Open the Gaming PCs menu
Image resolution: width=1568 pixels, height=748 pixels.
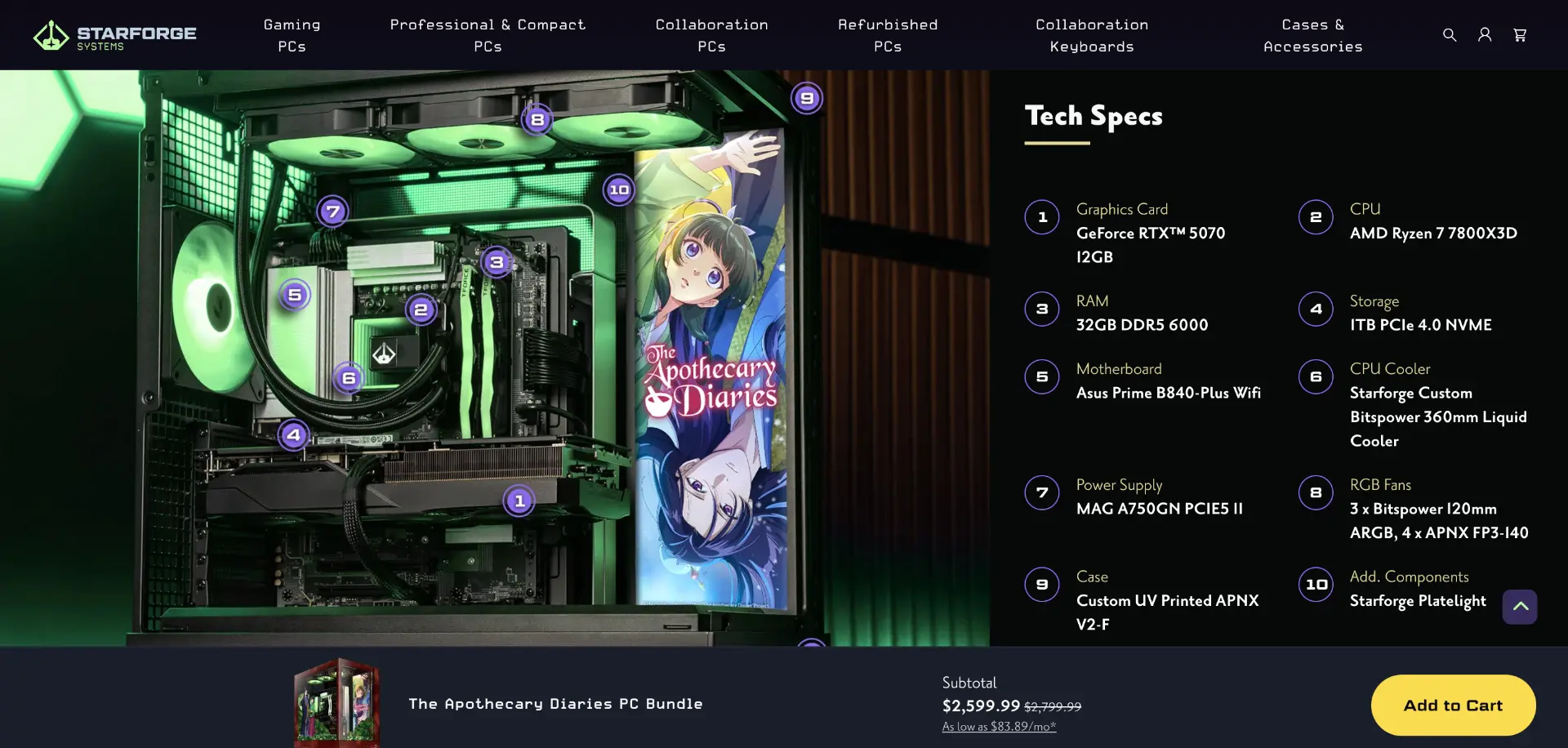coord(292,35)
